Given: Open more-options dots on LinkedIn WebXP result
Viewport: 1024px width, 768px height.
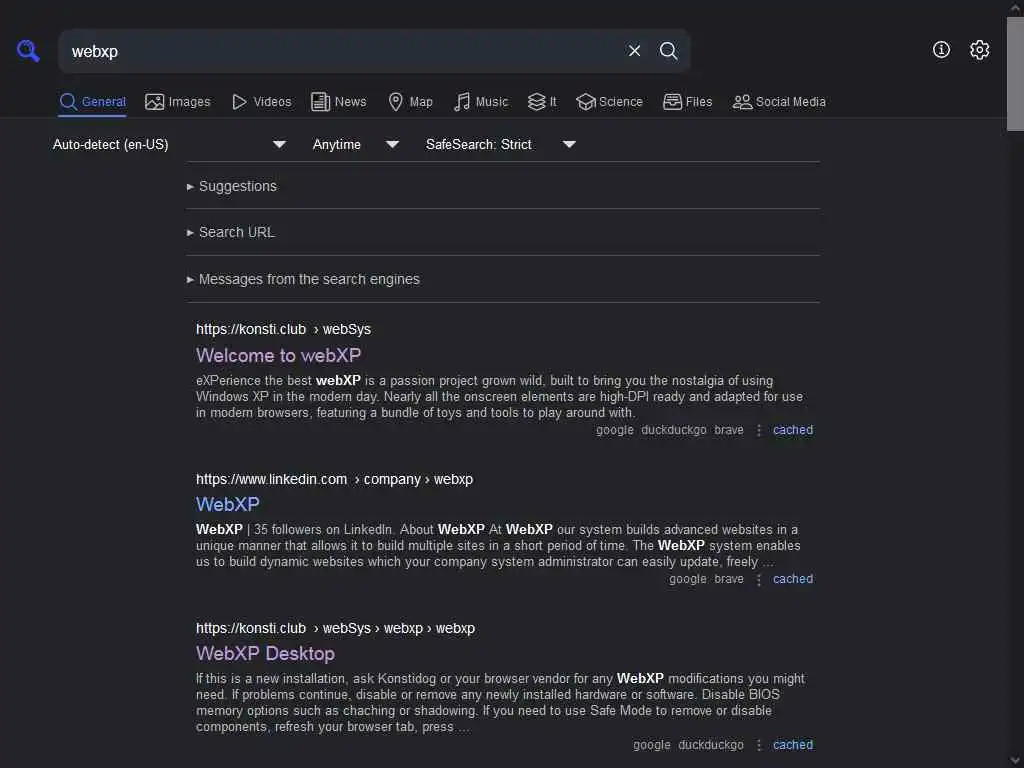Looking at the screenshot, I should point(758,579).
